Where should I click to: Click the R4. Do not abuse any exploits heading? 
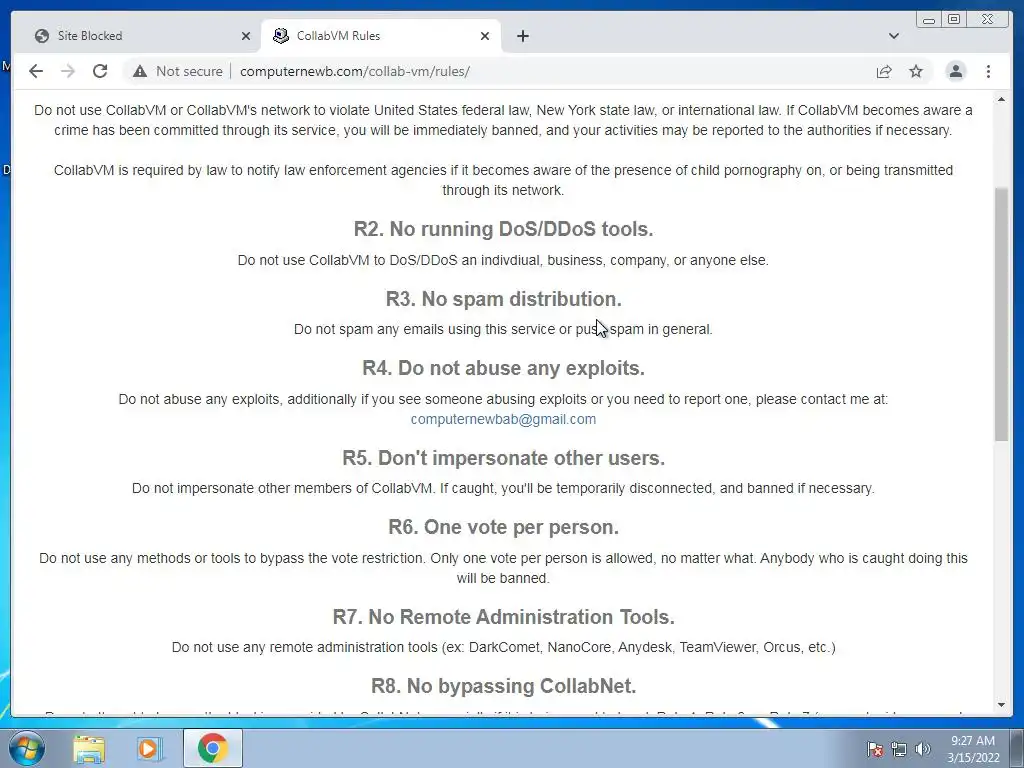[x=503, y=368]
